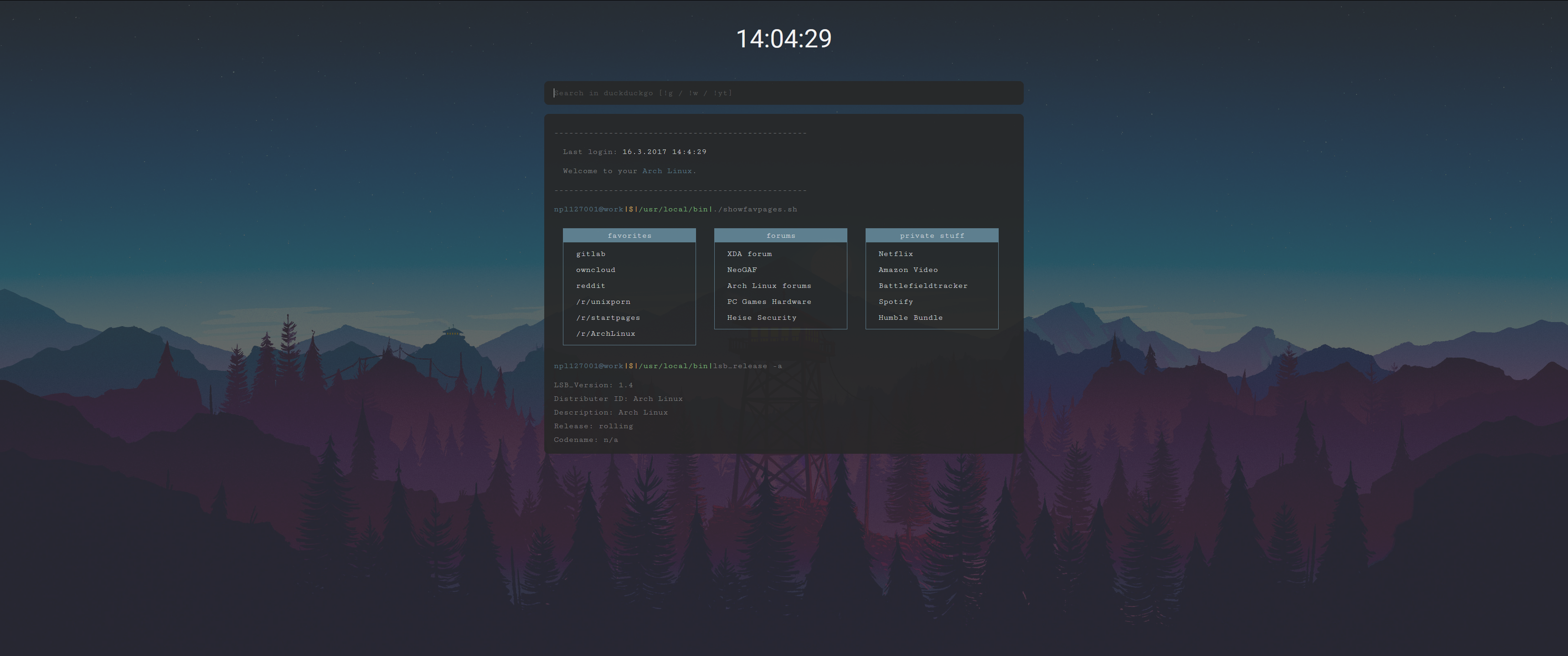Launch Netflix from private stuff
This screenshot has height=656, width=1568.
895,254
